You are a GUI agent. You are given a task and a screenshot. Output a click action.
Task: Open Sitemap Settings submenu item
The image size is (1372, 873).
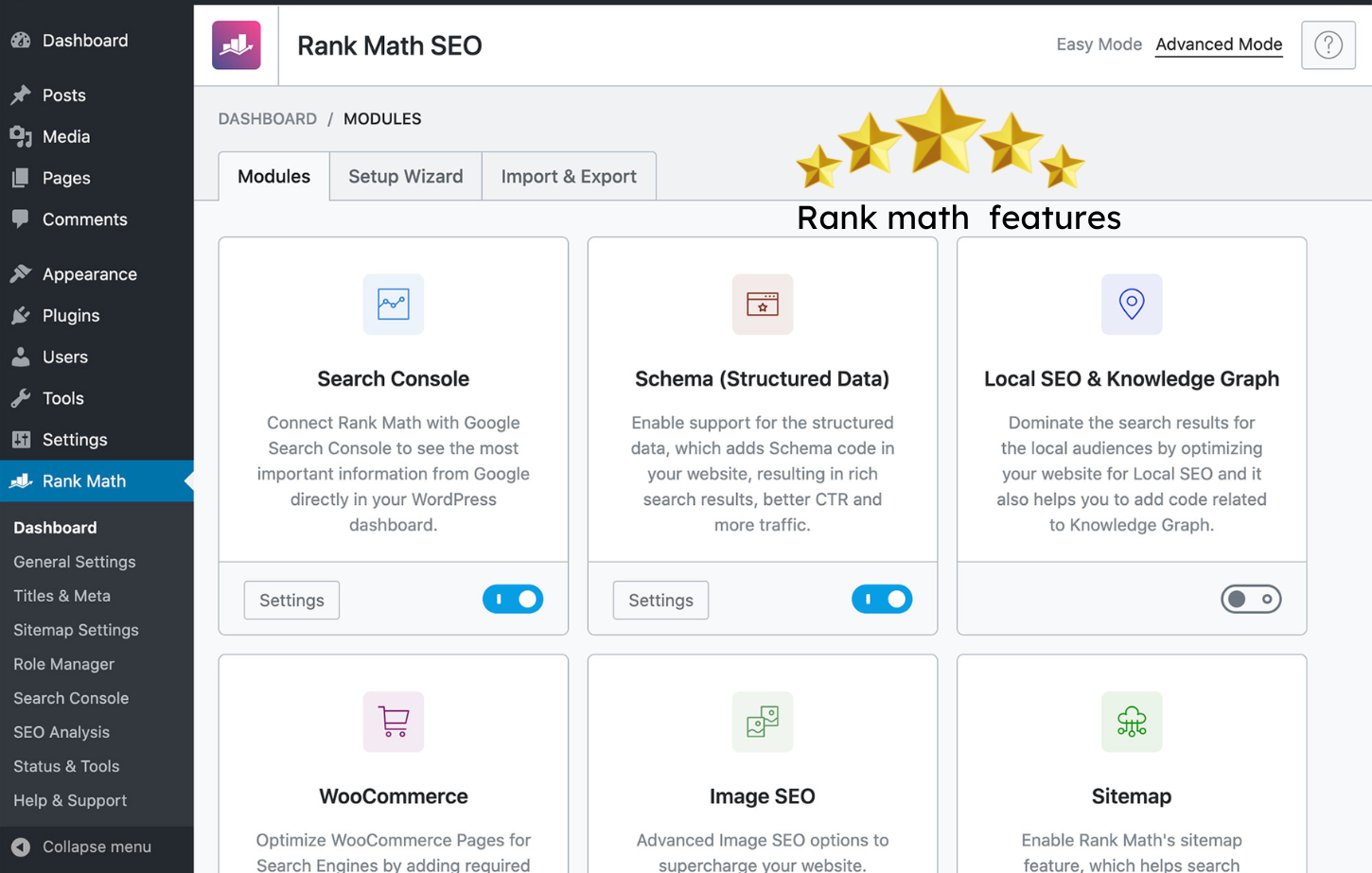(x=76, y=629)
